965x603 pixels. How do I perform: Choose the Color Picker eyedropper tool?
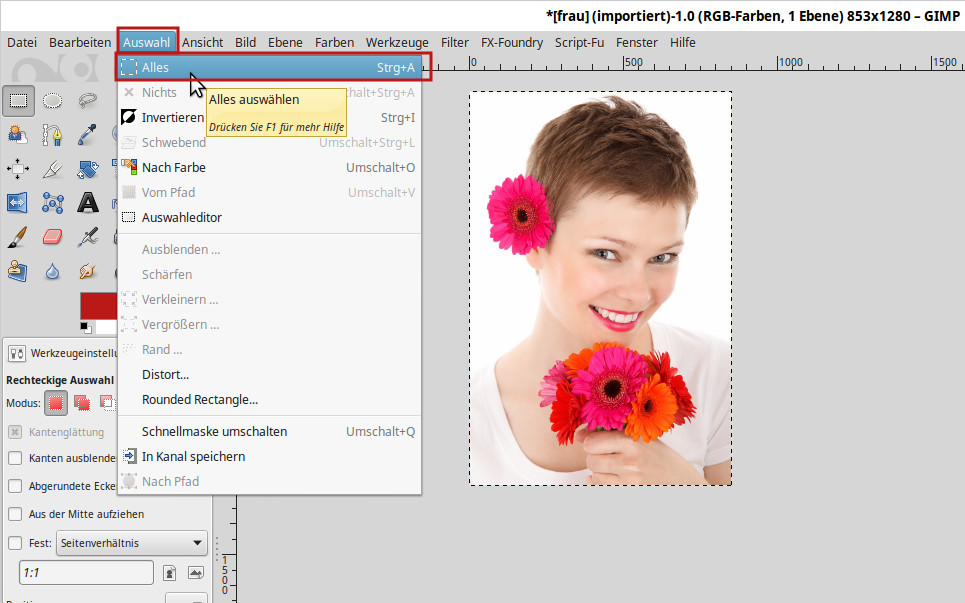pos(88,134)
